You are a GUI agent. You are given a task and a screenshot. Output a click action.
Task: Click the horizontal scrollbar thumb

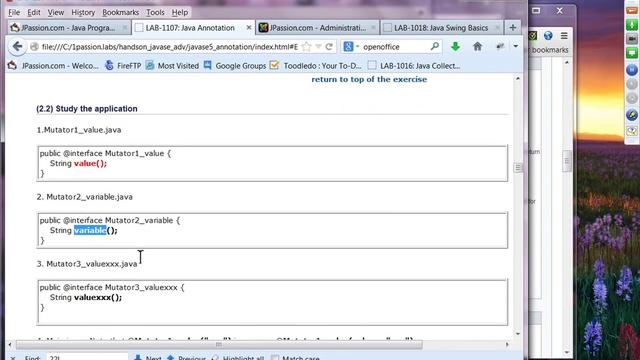(219, 345)
